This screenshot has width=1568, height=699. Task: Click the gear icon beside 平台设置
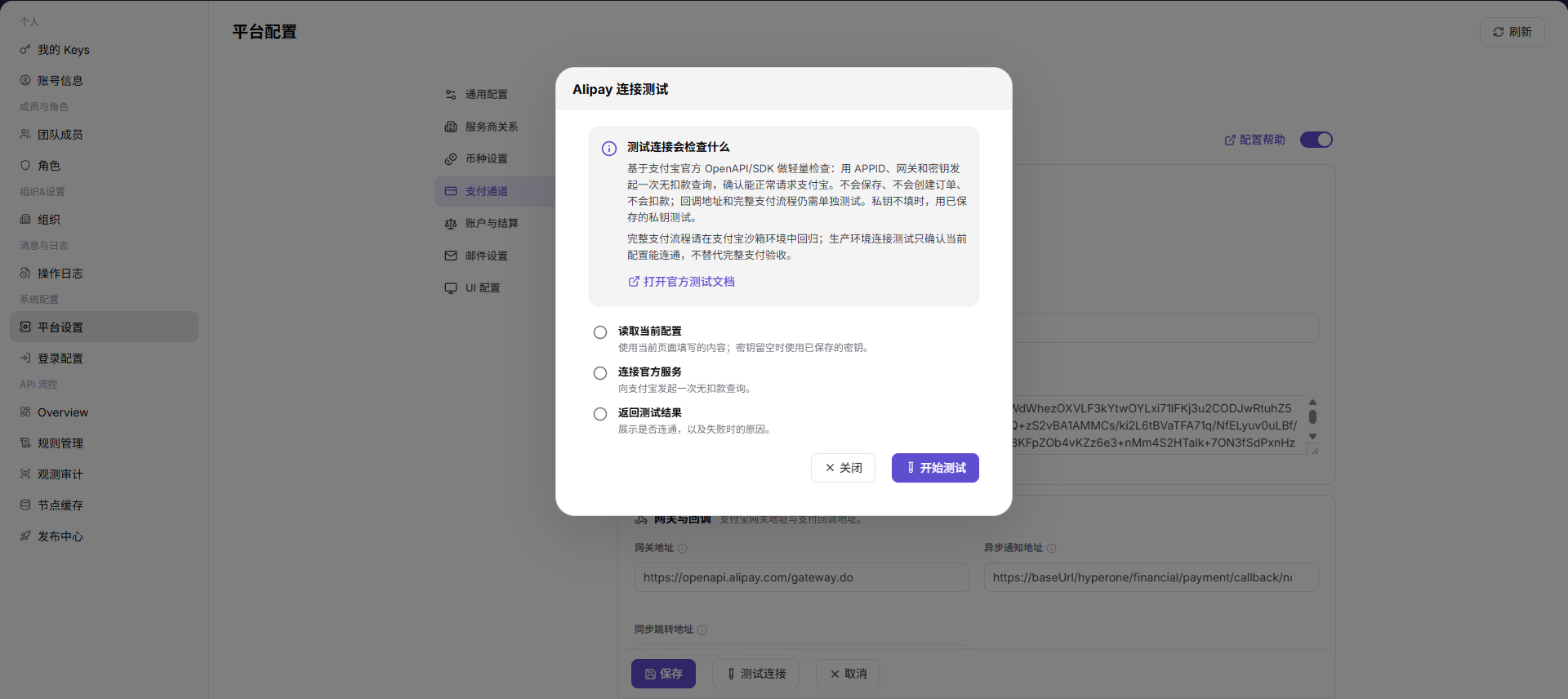(25, 327)
